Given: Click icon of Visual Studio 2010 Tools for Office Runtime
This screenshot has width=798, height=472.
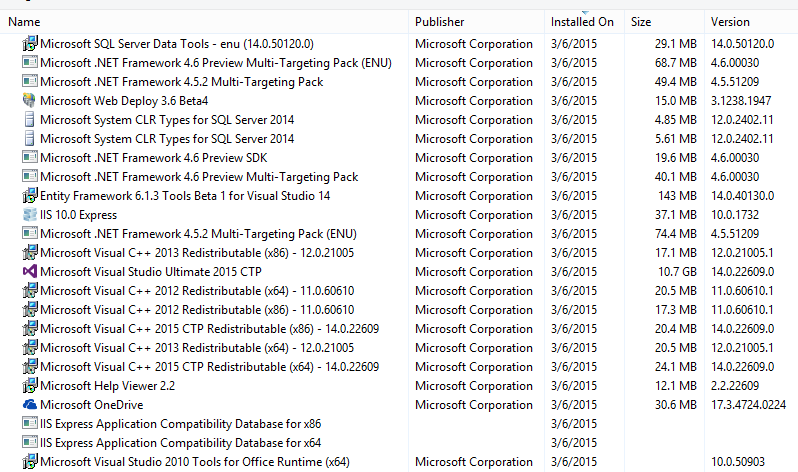Looking at the screenshot, I should (x=30, y=461).
